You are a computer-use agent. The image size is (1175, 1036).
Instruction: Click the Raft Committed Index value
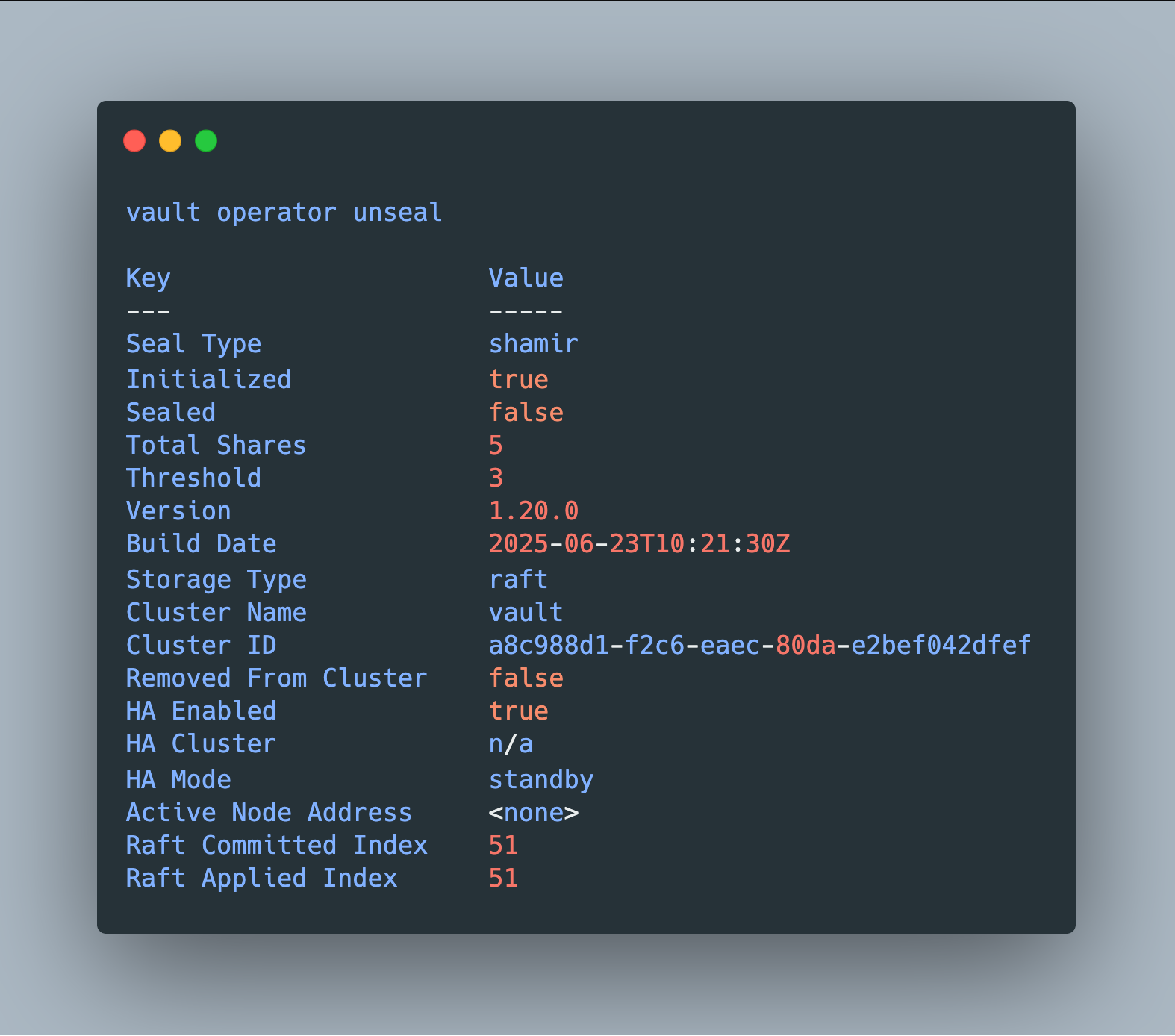tap(503, 846)
